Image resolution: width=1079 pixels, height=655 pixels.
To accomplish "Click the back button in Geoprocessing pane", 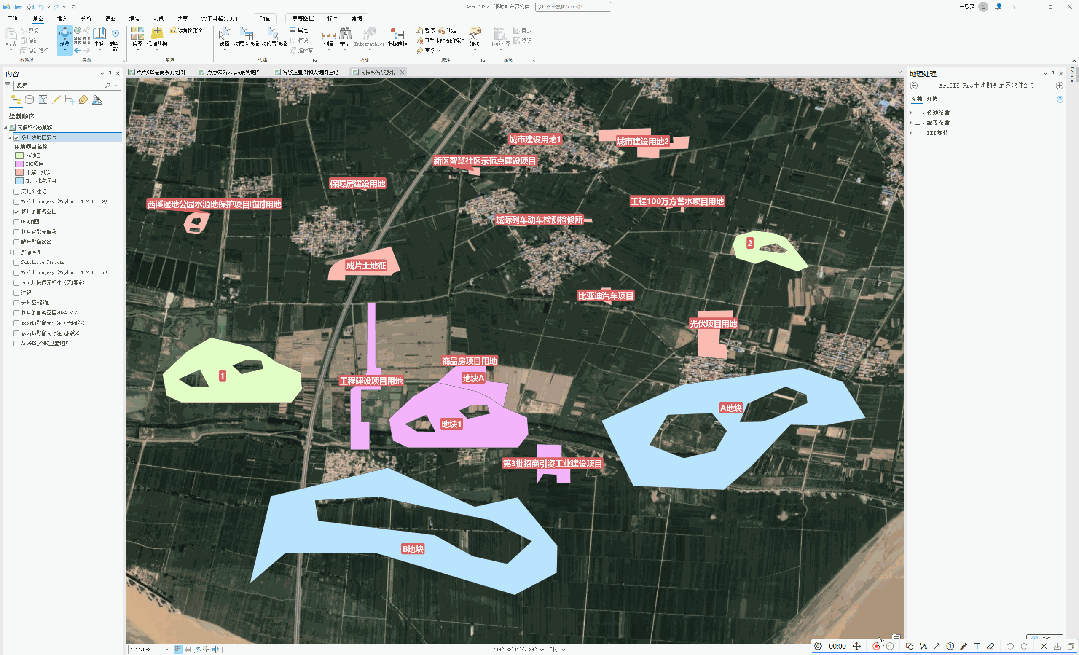I will click(912, 86).
